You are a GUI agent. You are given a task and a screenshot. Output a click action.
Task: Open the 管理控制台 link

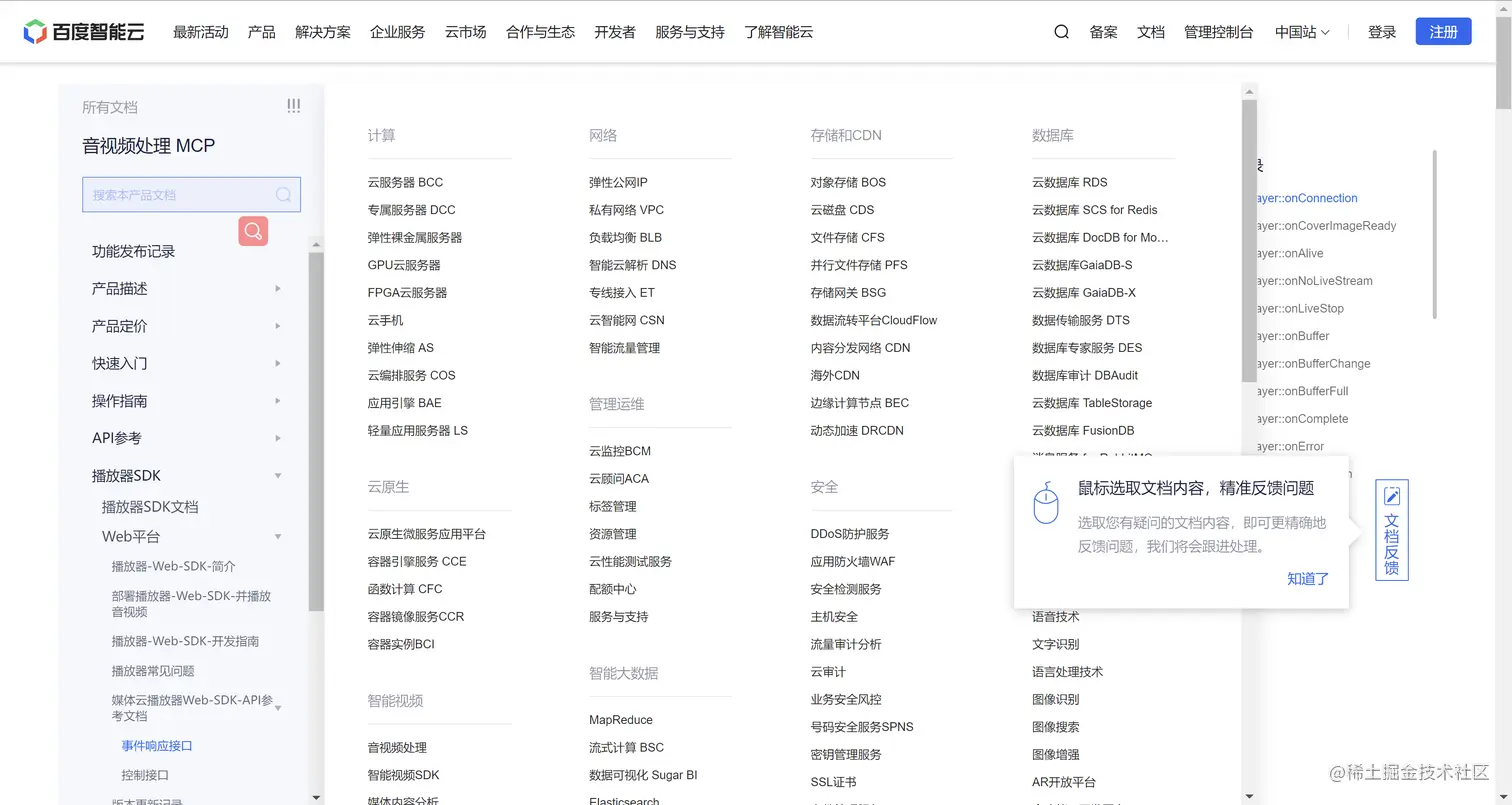1218,32
